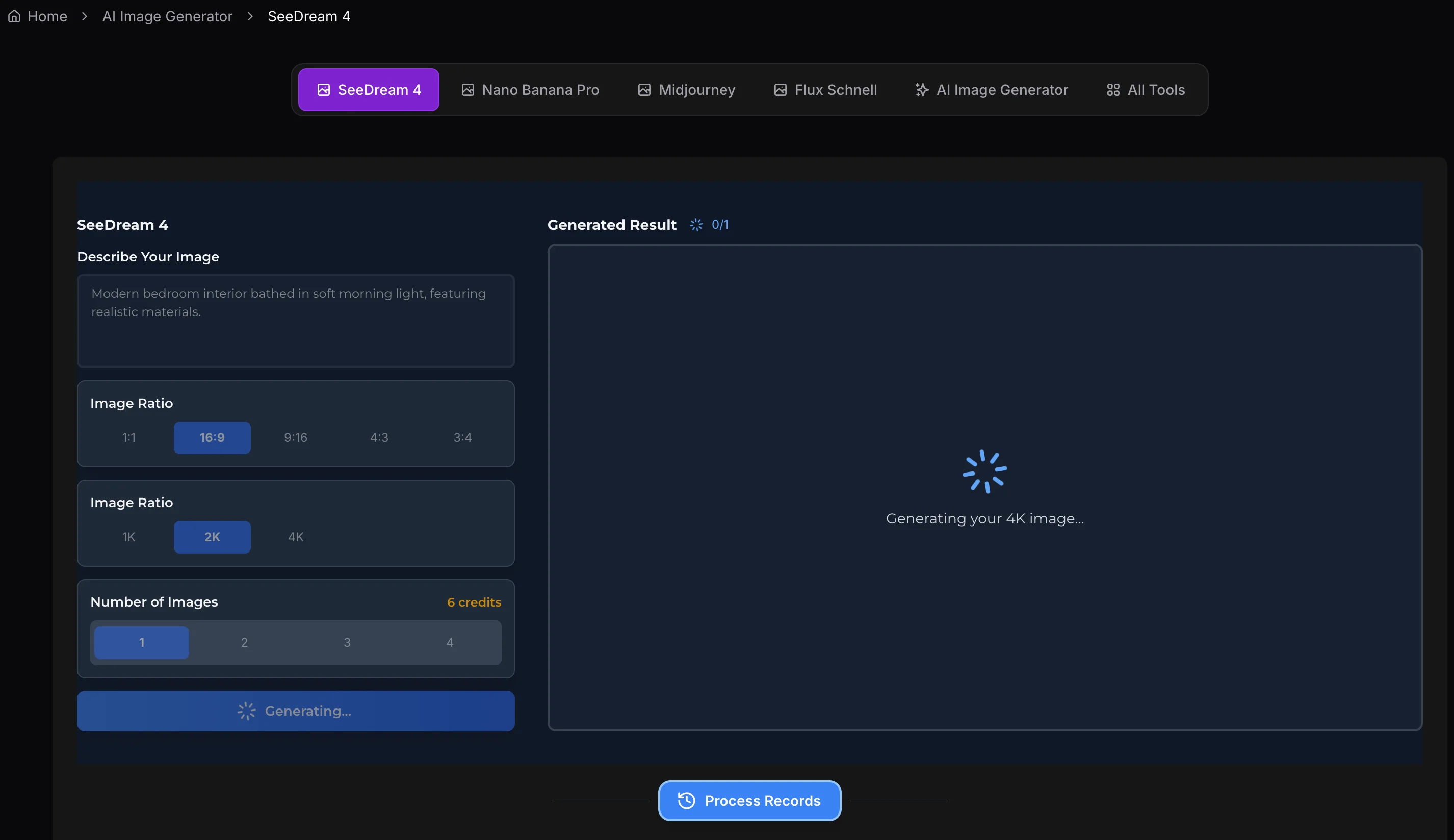
Task: Click the grid icon beside All Tools
Action: click(x=1113, y=89)
